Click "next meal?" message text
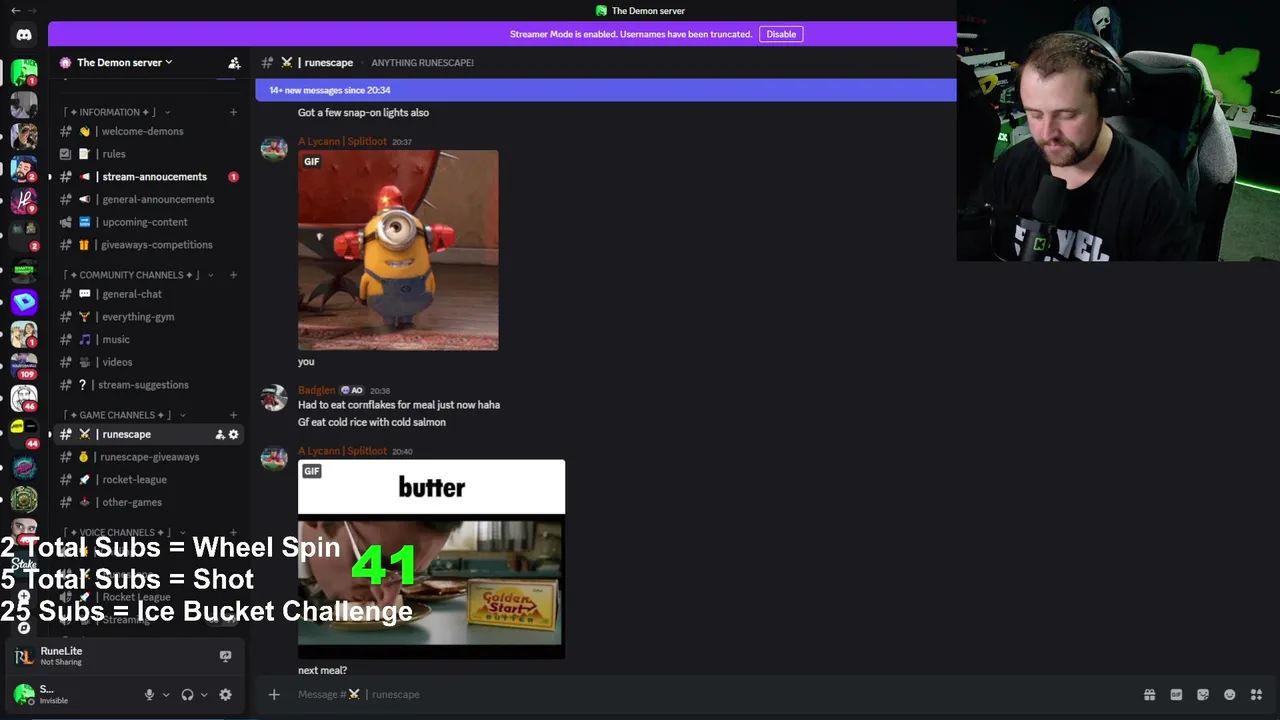1280x720 pixels. click(x=322, y=670)
